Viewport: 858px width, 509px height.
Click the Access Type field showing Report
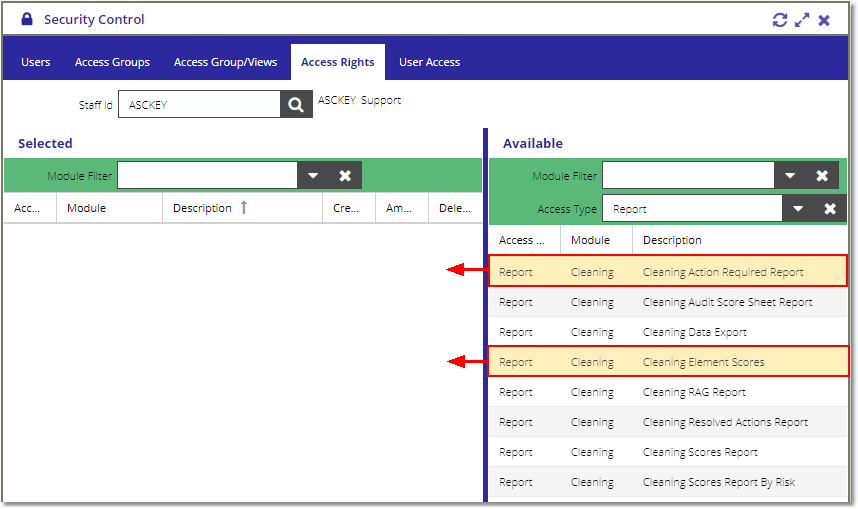pyautogui.click(x=692, y=209)
